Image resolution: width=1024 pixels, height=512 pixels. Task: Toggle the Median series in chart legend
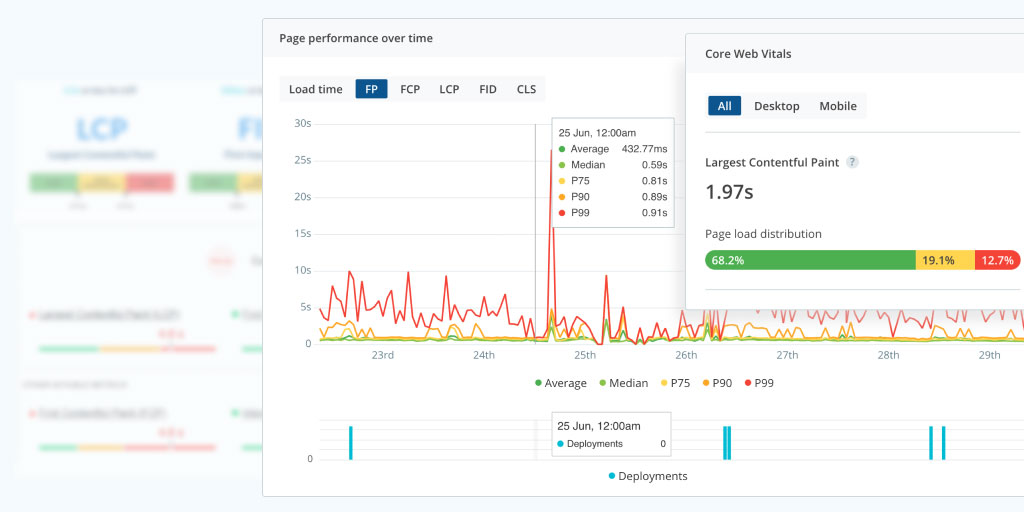coord(624,383)
